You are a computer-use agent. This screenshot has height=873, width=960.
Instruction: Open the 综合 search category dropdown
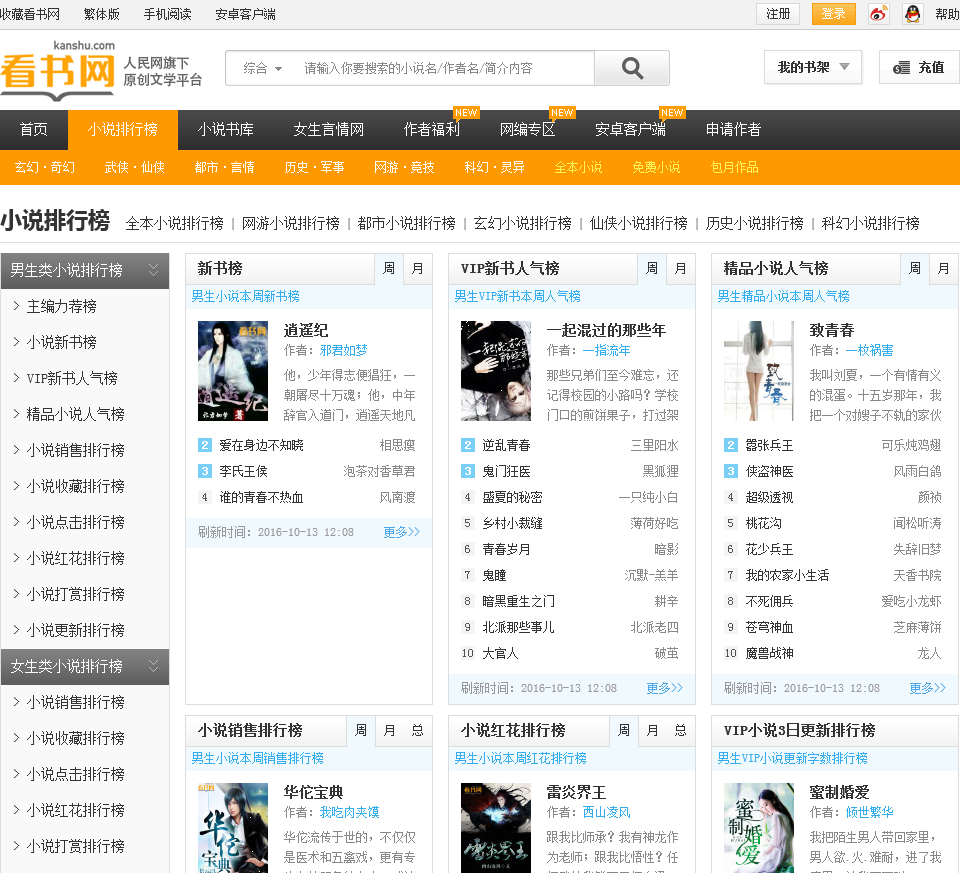tap(263, 68)
